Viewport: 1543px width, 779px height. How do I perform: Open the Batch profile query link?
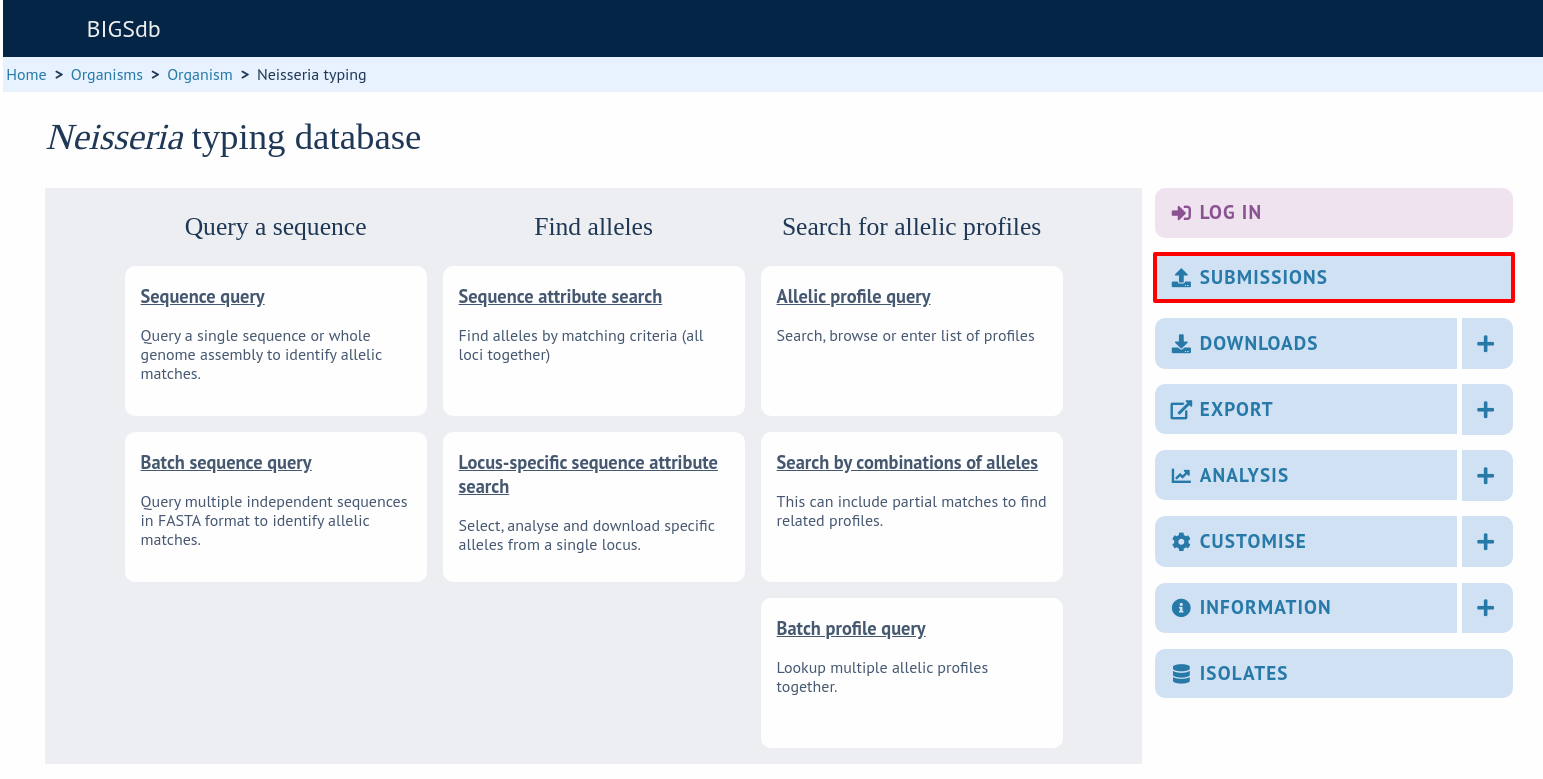(851, 629)
